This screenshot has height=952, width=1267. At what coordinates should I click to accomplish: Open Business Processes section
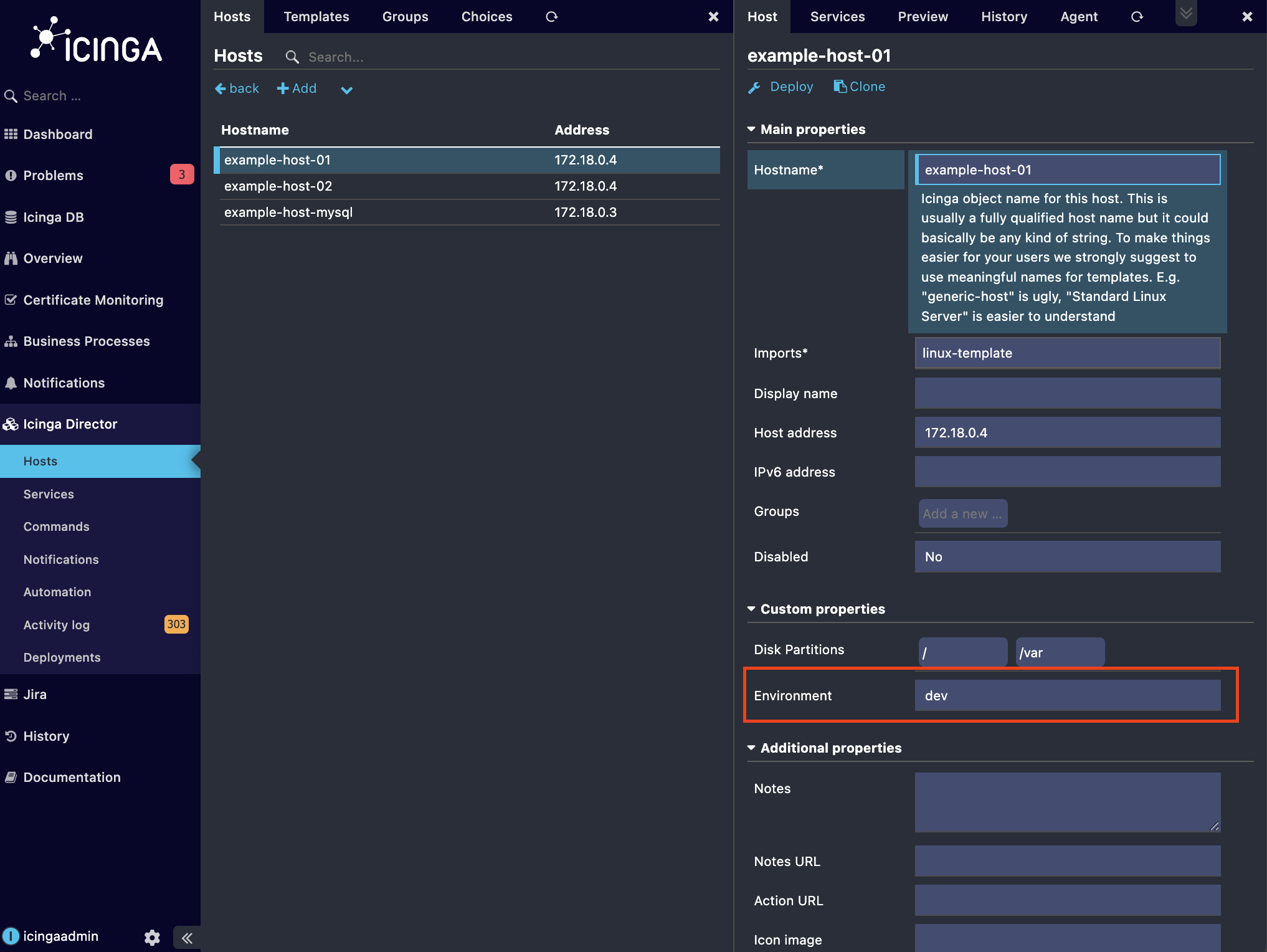86,341
